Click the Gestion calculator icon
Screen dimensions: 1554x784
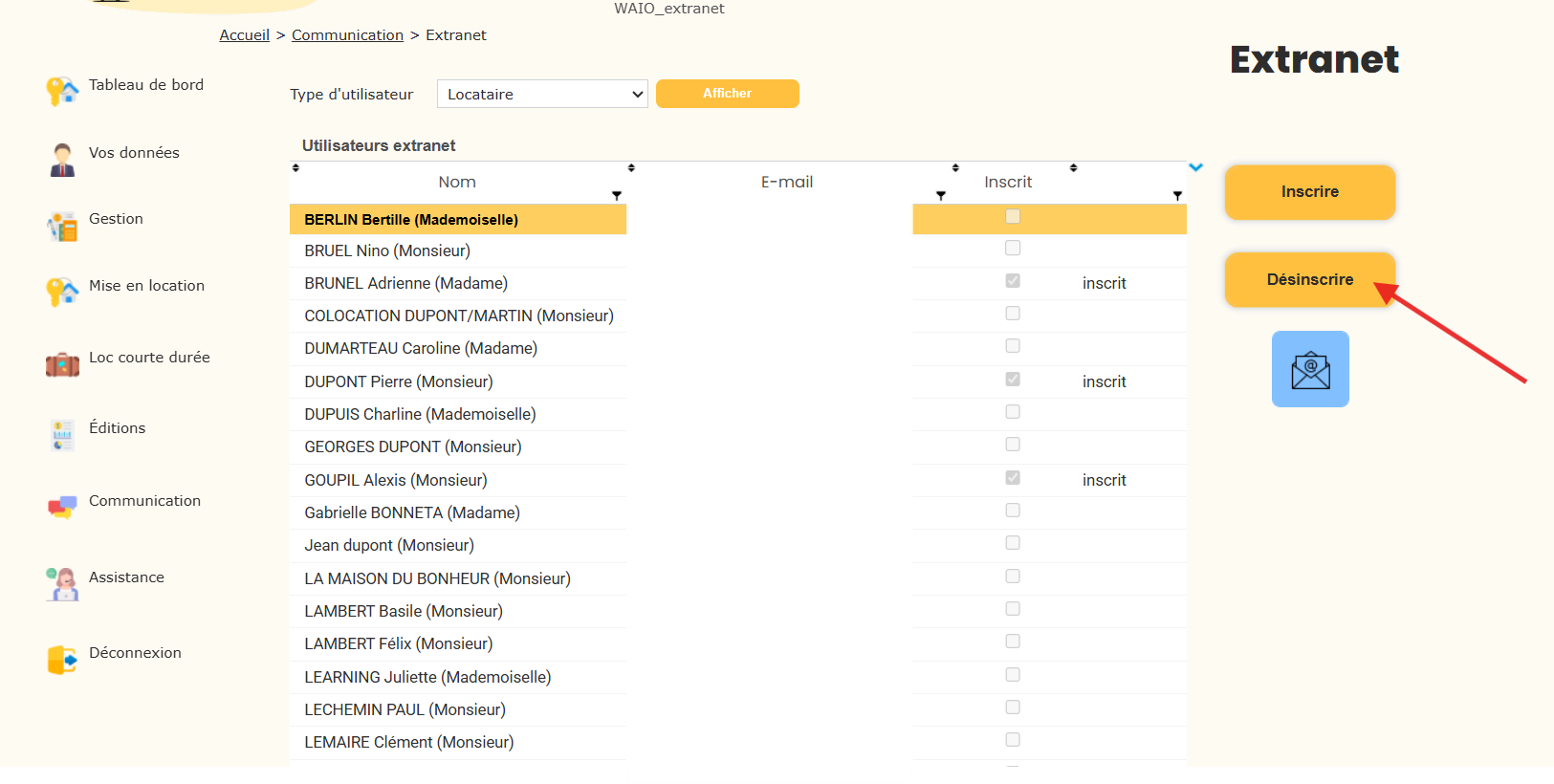click(62, 227)
